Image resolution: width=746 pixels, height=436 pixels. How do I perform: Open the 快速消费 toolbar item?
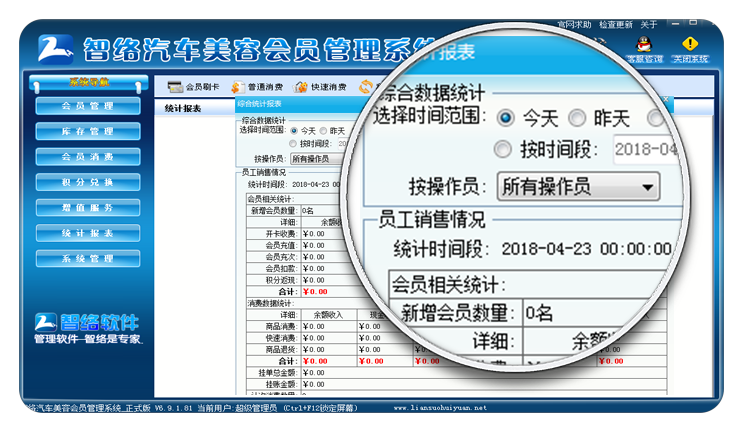[x=320, y=87]
